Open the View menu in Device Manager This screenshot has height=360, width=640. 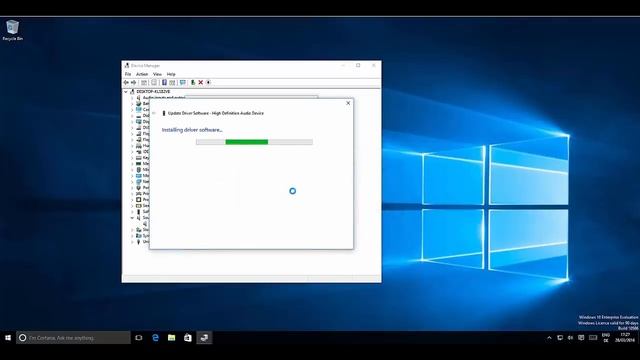pyautogui.click(x=157, y=74)
